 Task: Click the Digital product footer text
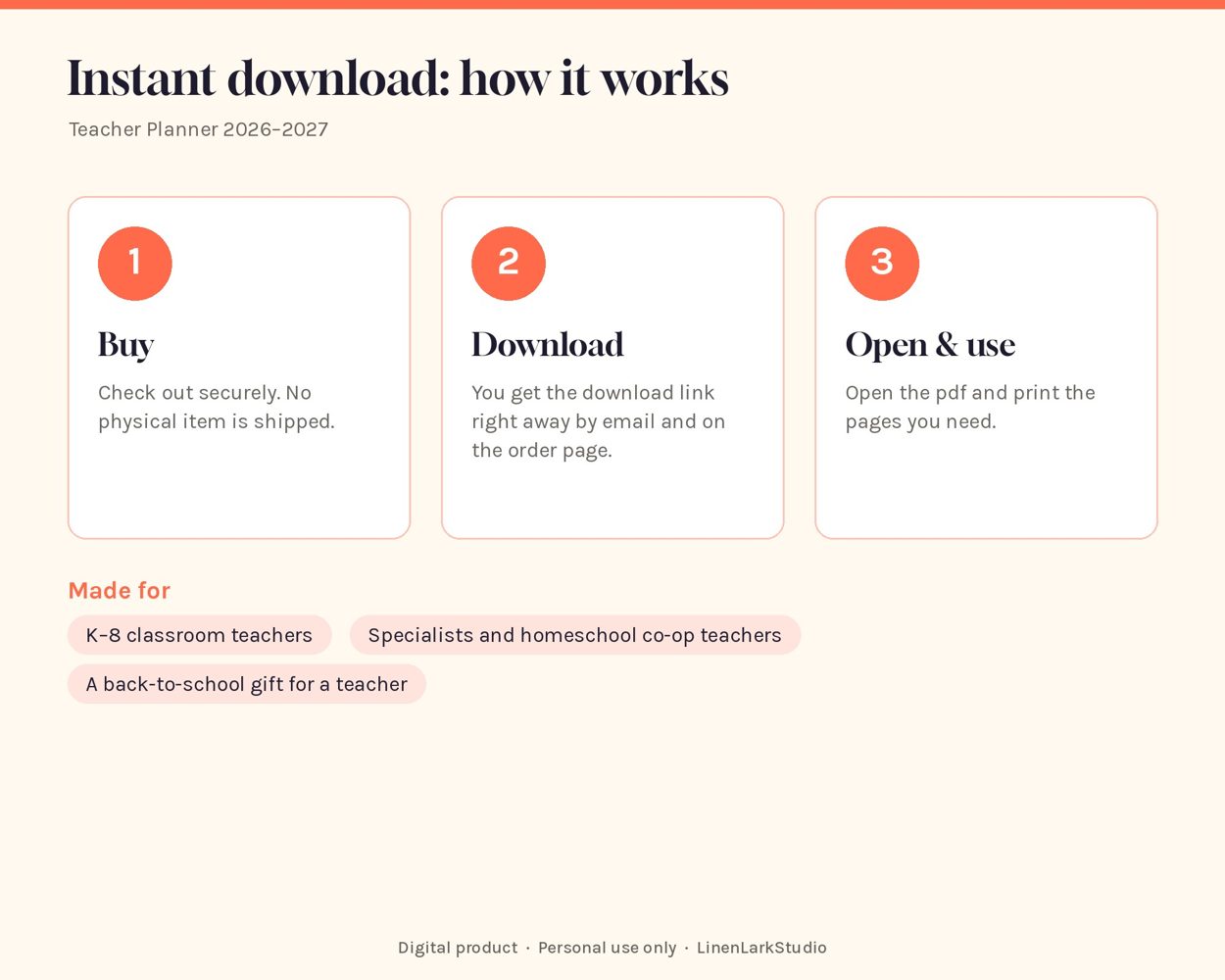pyautogui.click(x=458, y=948)
